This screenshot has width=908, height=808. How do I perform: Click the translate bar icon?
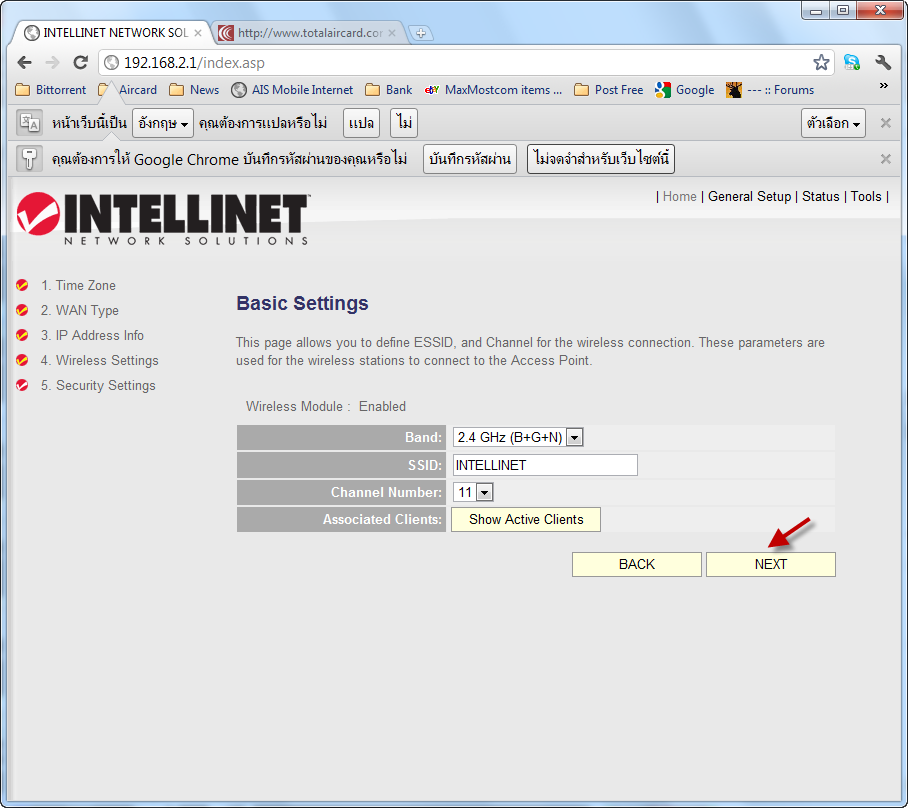click(30, 123)
